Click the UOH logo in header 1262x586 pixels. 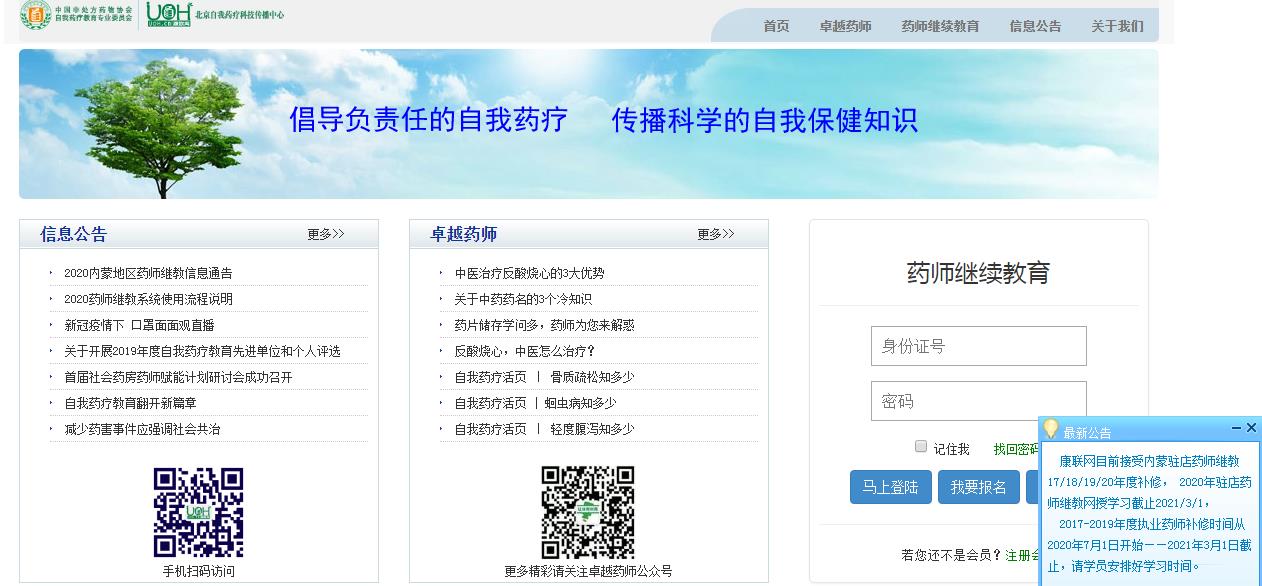[x=168, y=14]
